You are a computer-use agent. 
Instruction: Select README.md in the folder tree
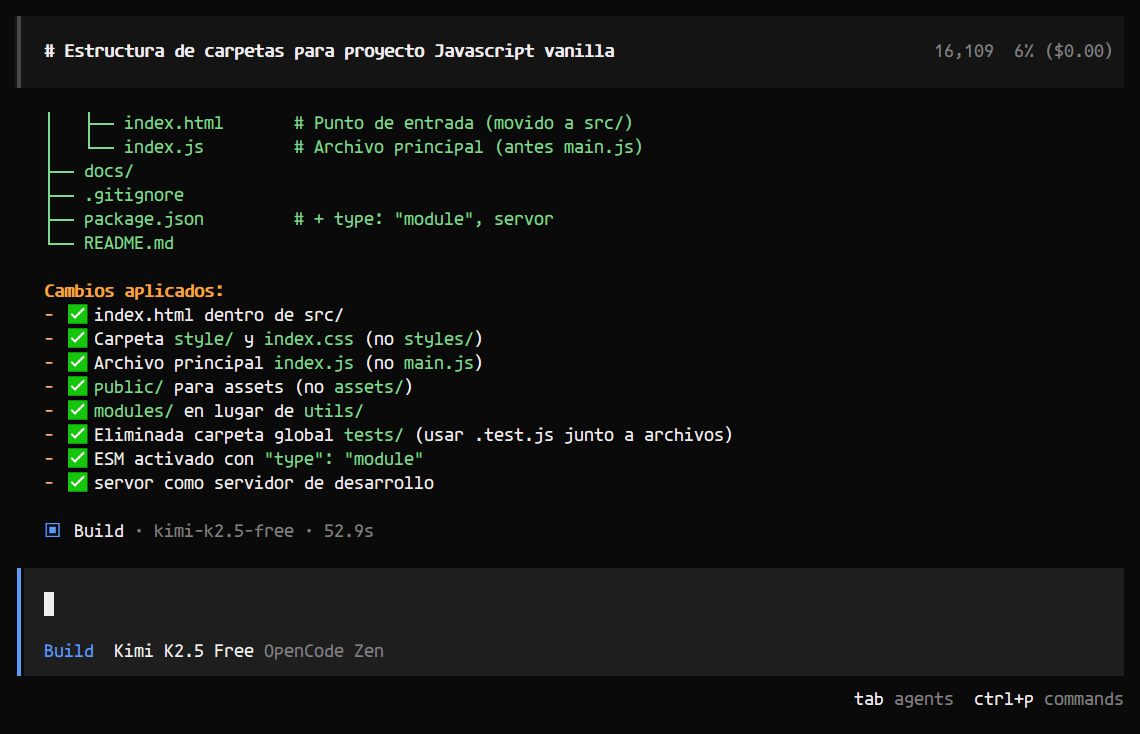pos(128,243)
